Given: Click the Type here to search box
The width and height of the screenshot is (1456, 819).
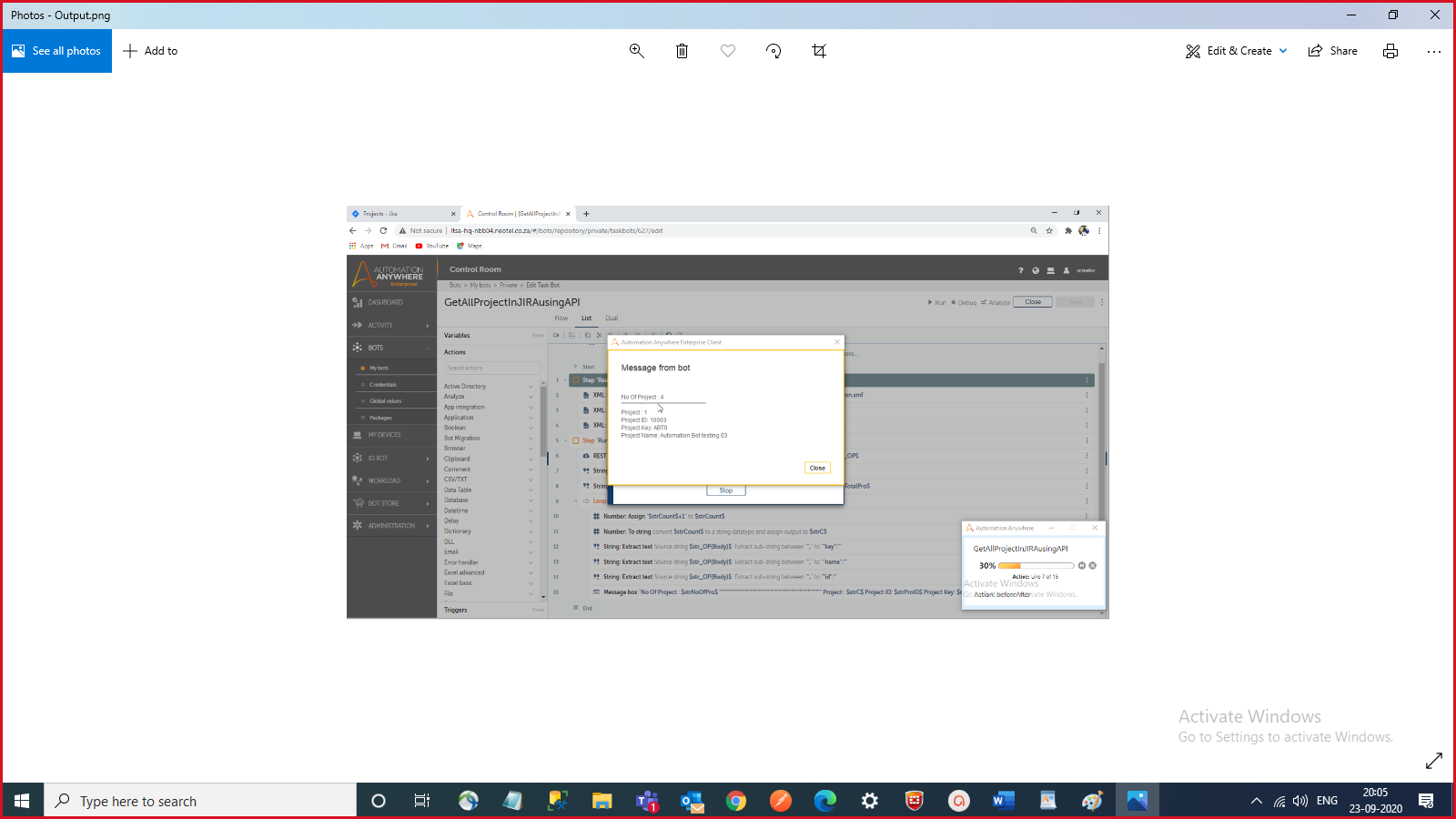Looking at the screenshot, I should coord(200,801).
